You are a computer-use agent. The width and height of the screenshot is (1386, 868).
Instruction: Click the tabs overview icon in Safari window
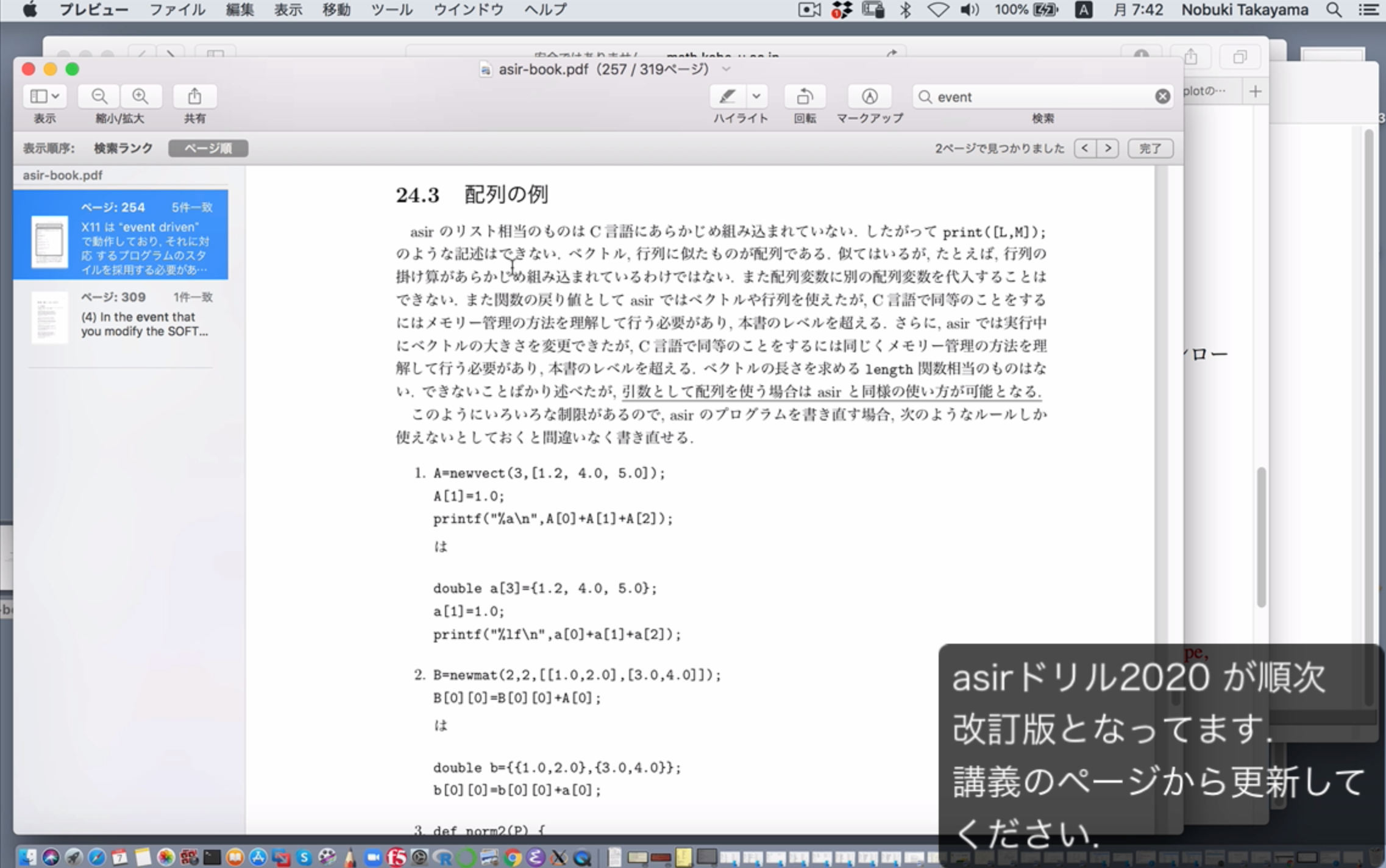pos(1240,57)
